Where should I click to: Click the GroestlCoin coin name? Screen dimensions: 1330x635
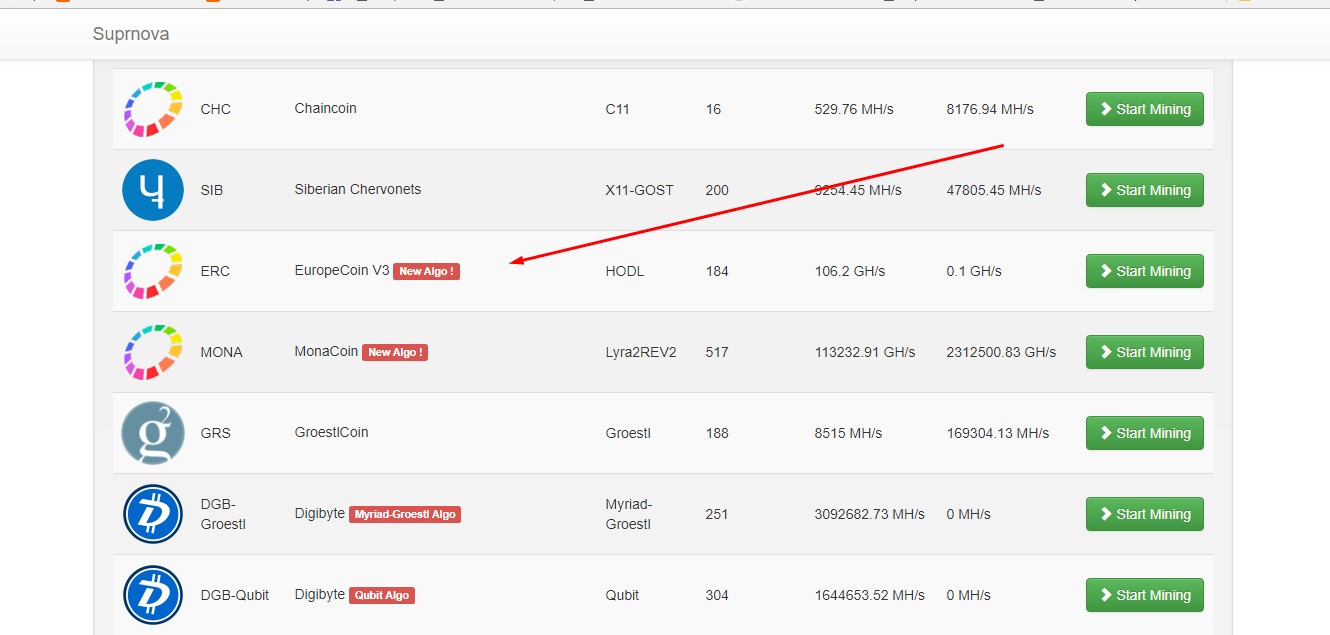(x=332, y=432)
